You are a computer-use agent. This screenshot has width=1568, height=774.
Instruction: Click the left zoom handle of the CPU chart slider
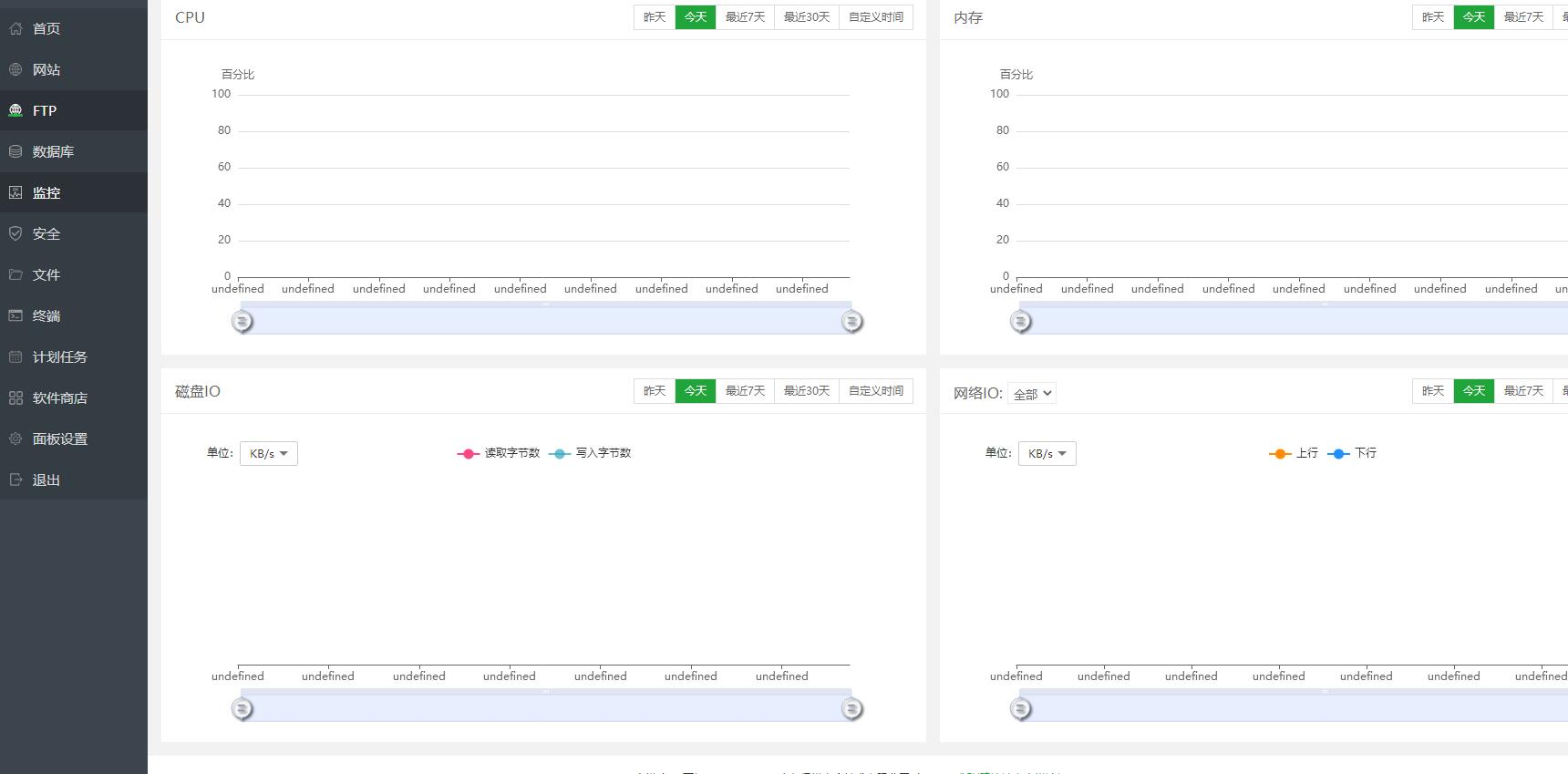242,321
